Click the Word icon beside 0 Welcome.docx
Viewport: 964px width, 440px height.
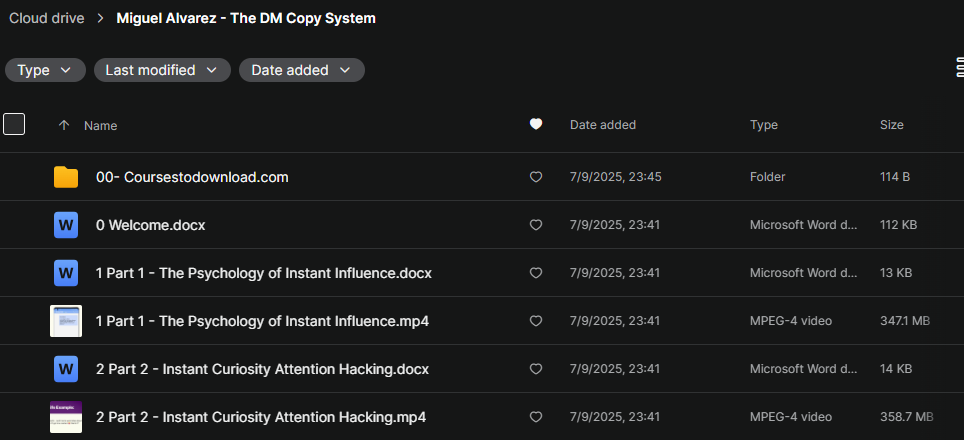pos(66,225)
